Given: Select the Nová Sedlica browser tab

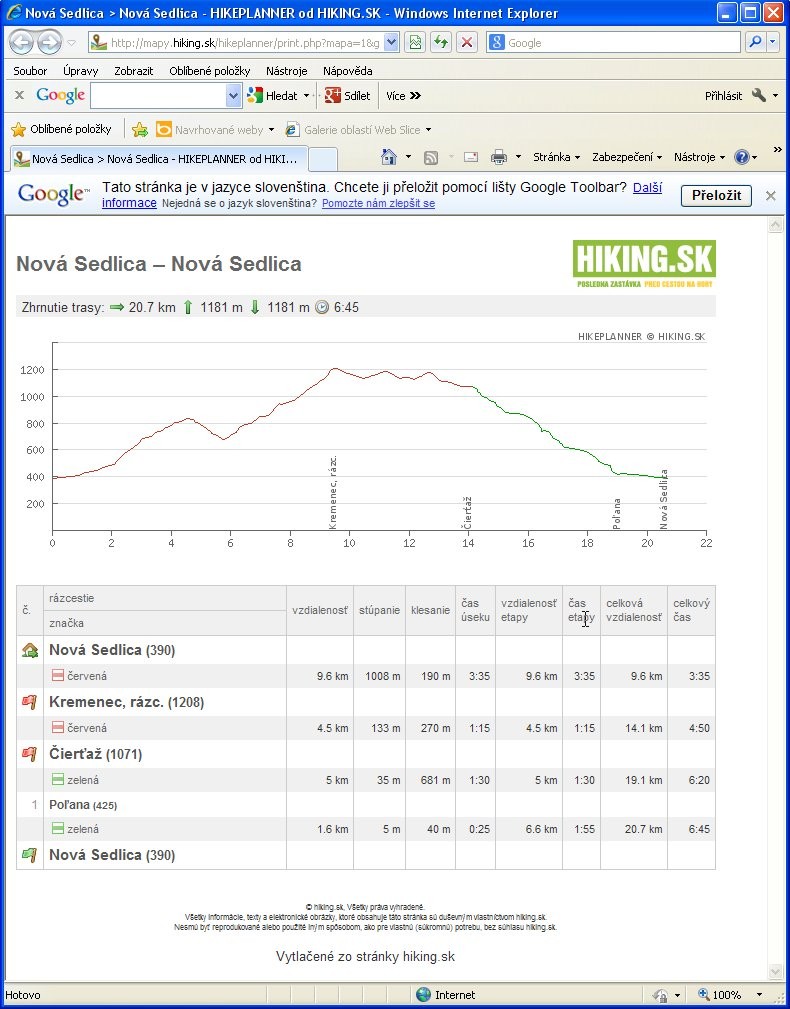Looking at the screenshot, I should (x=156, y=159).
